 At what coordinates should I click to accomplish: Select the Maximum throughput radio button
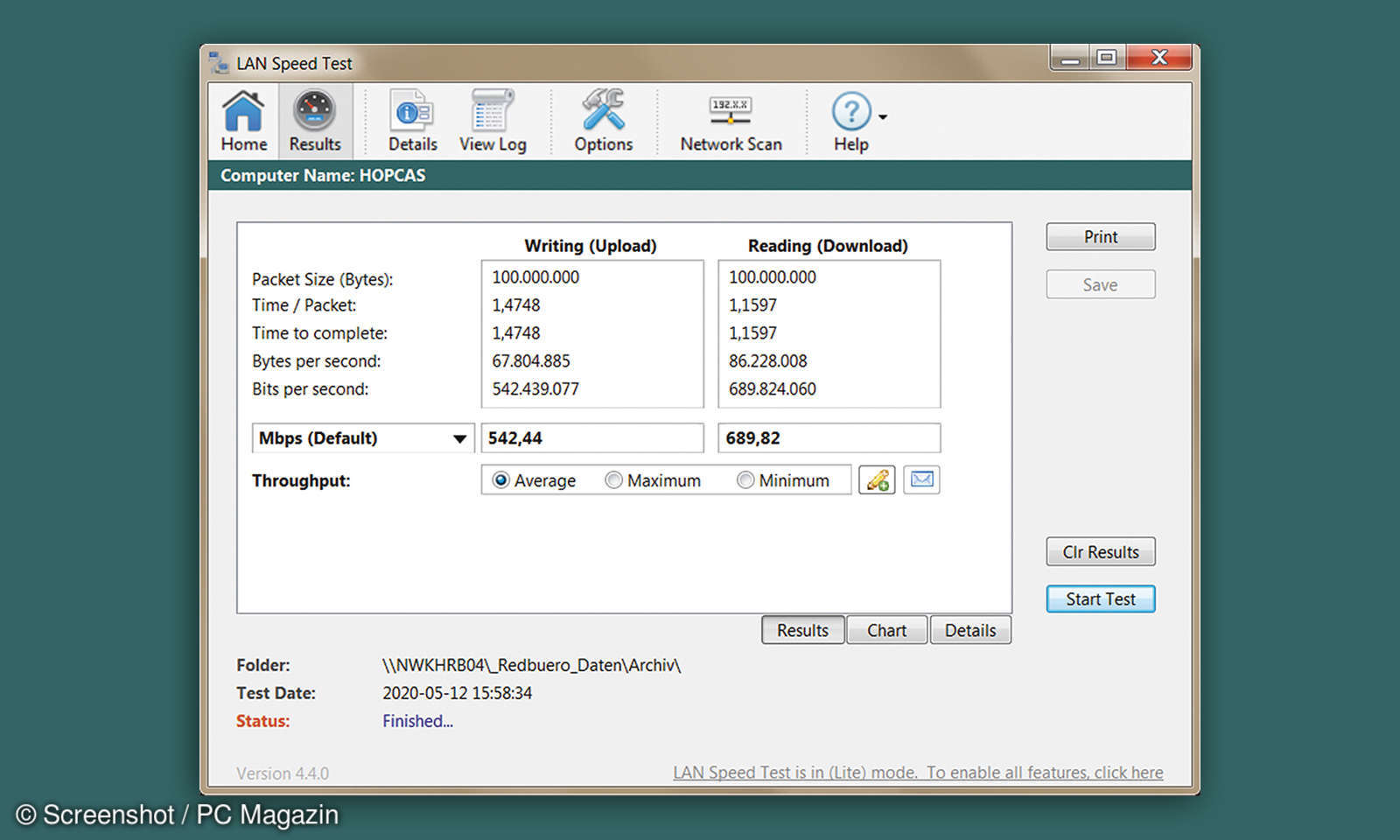tap(614, 480)
